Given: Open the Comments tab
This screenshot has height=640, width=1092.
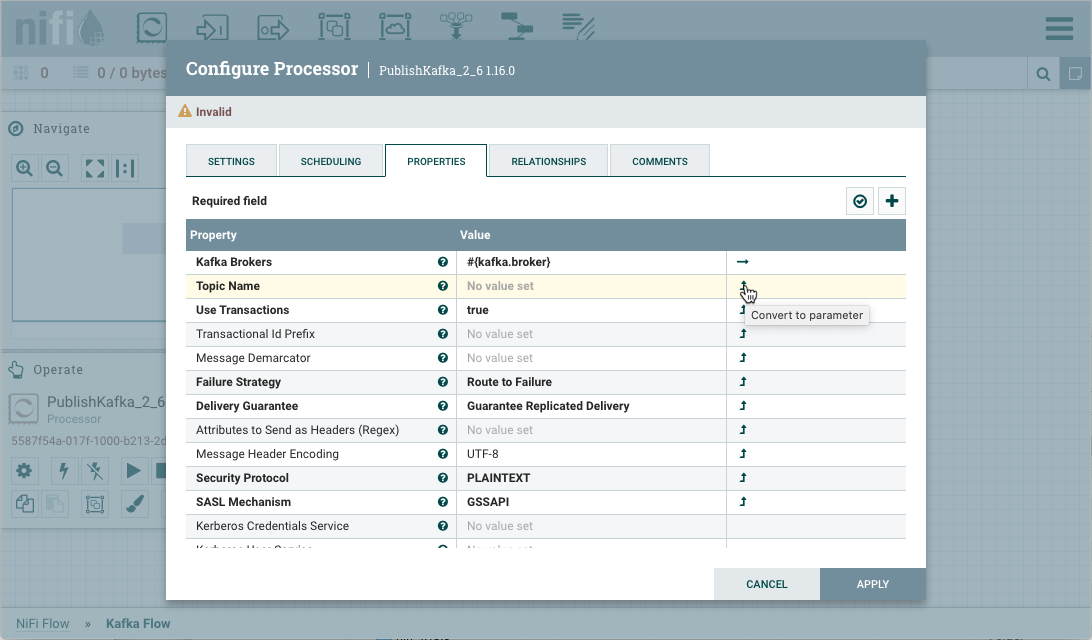Looking at the screenshot, I should pos(659,161).
